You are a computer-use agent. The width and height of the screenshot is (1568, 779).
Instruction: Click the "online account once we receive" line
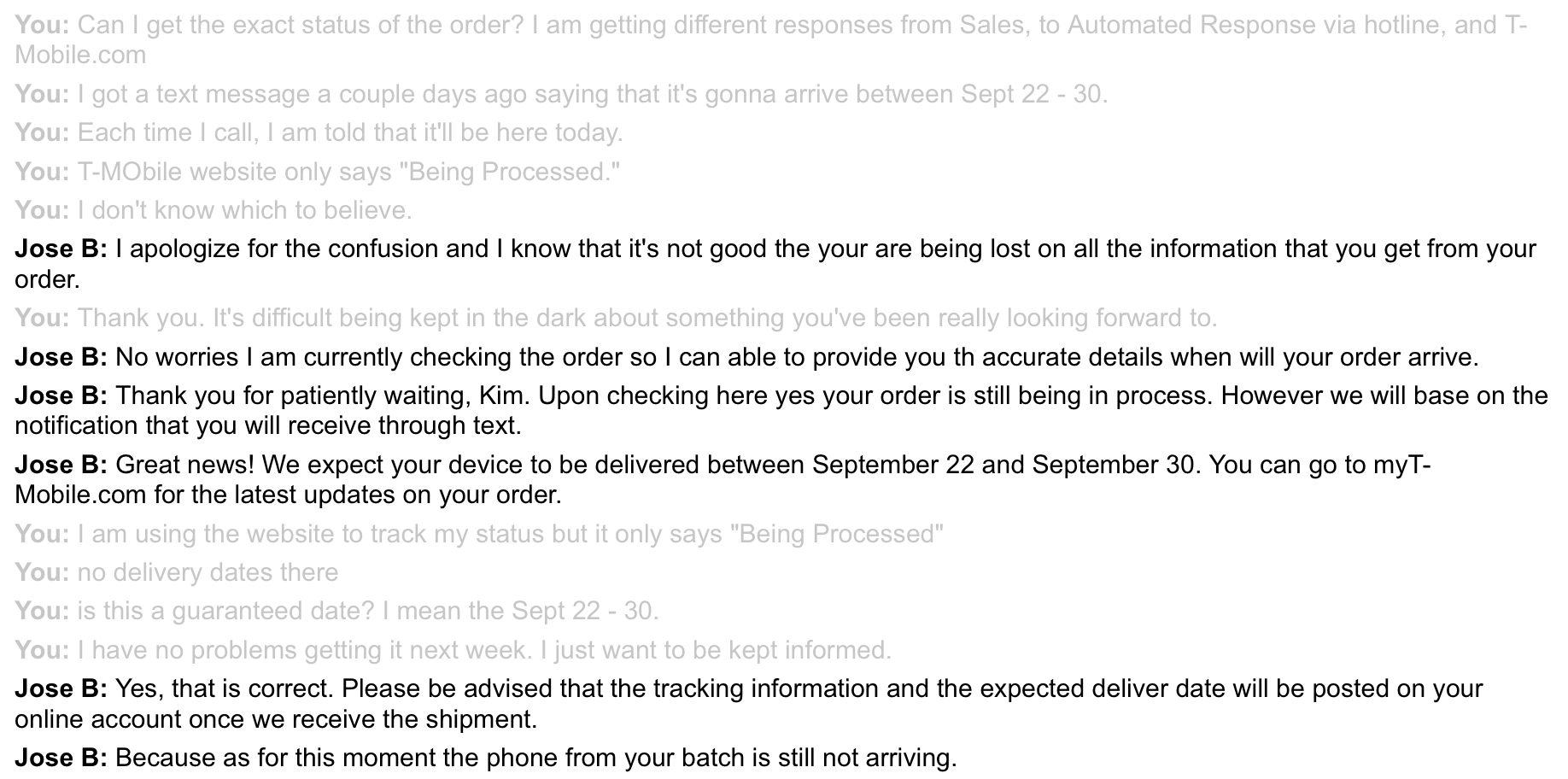tap(276, 719)
